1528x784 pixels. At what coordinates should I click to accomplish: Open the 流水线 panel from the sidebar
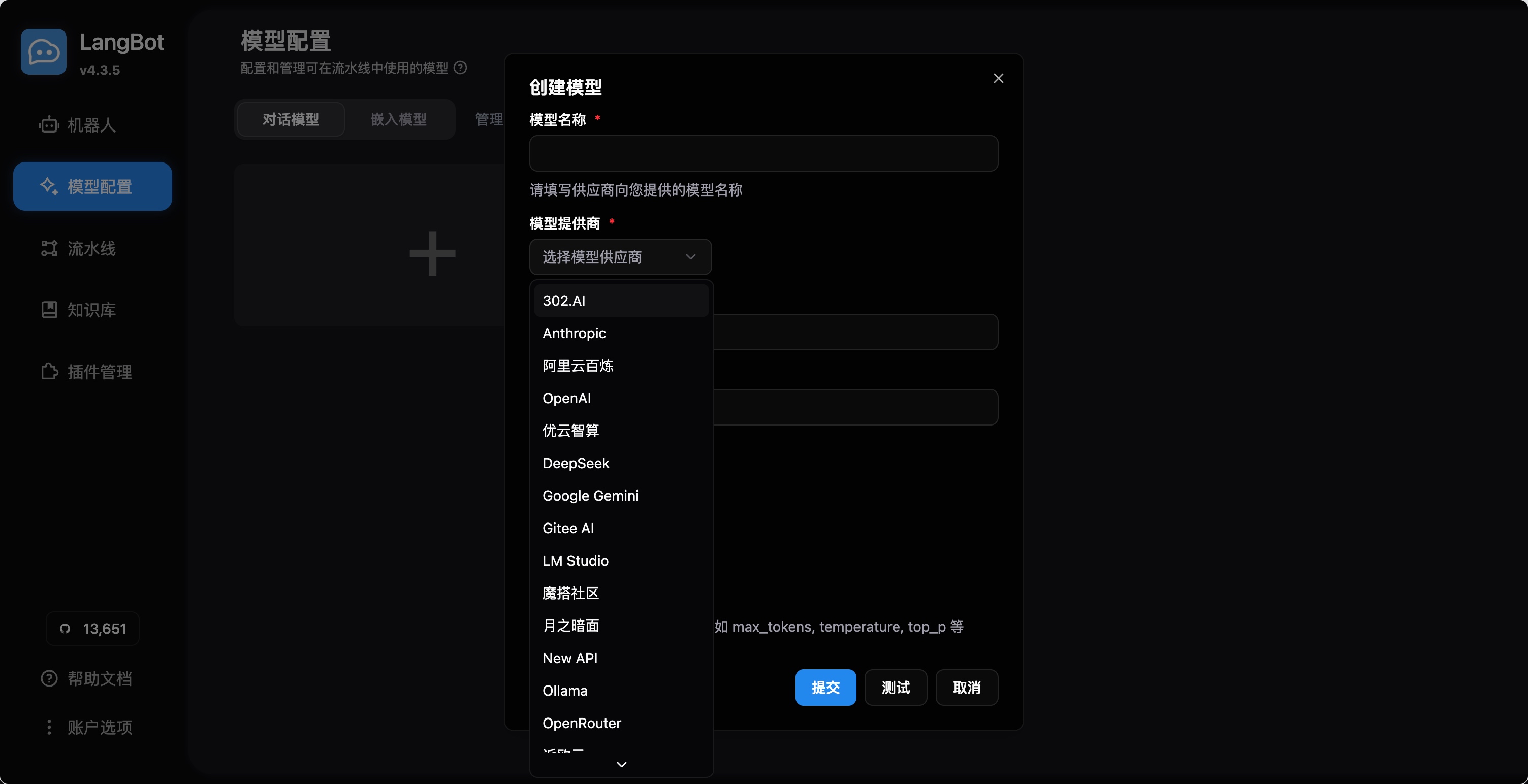click(91, 248)
